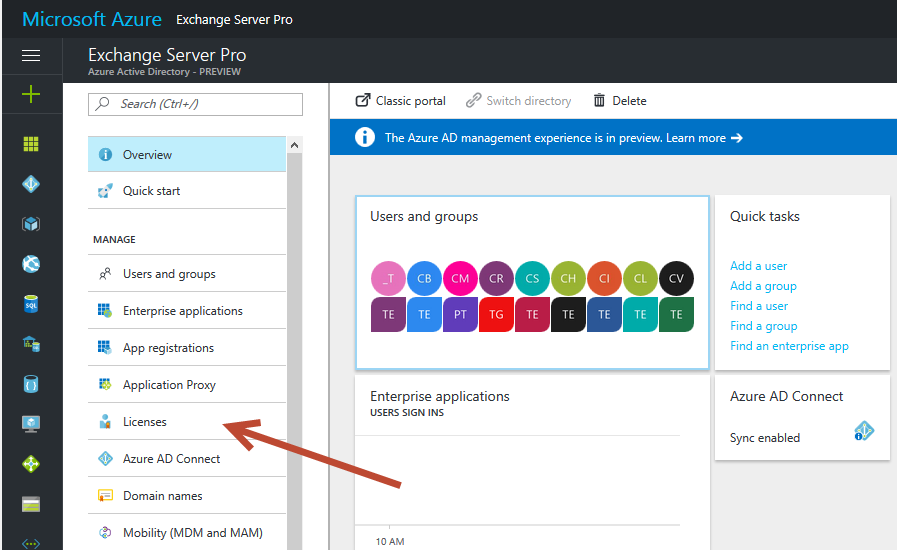Click the menu search box

(195, 104)
